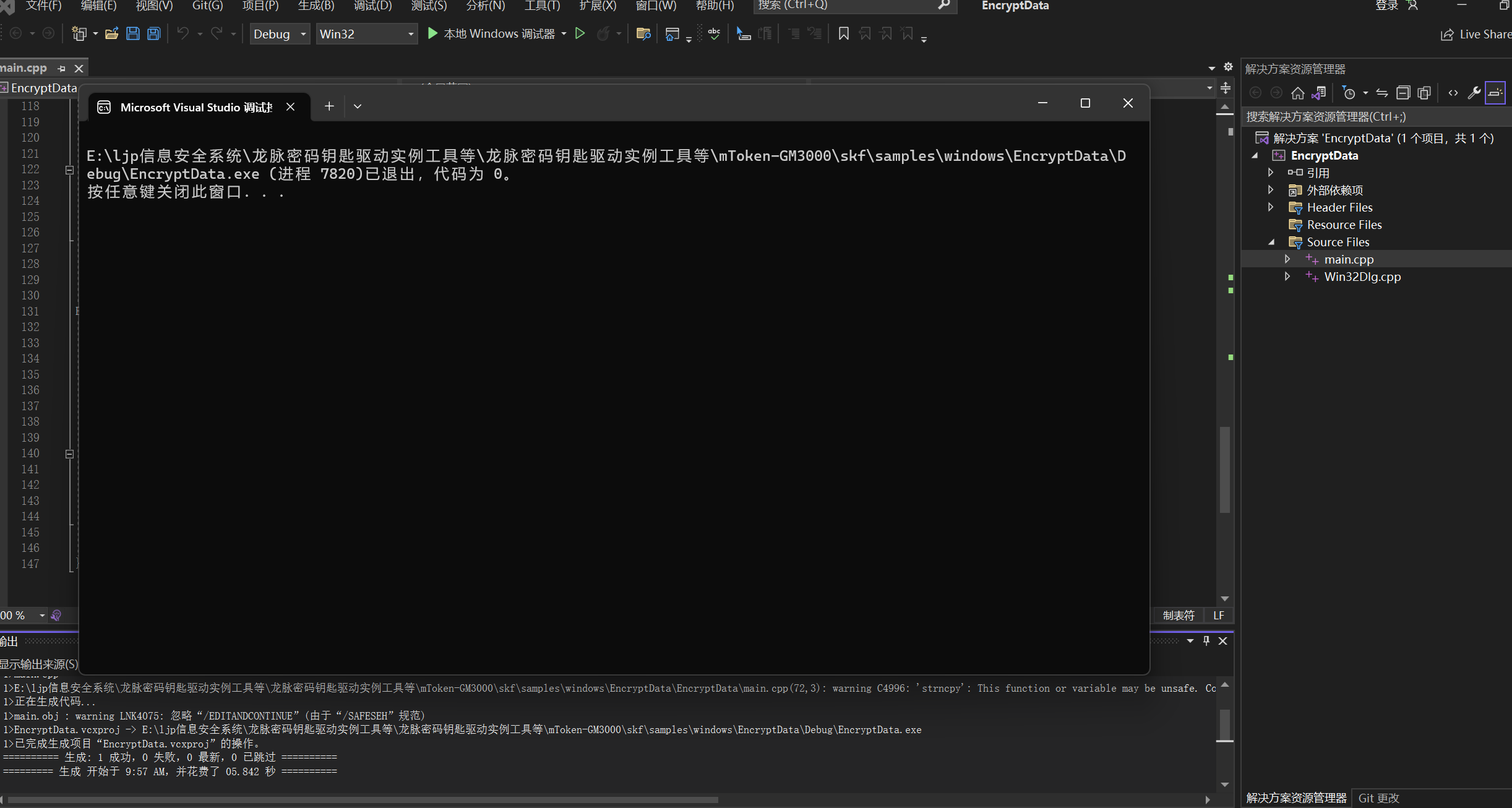Open the 项目(P) menu
The image size is (1512, 808).
[x=260, y=6]
